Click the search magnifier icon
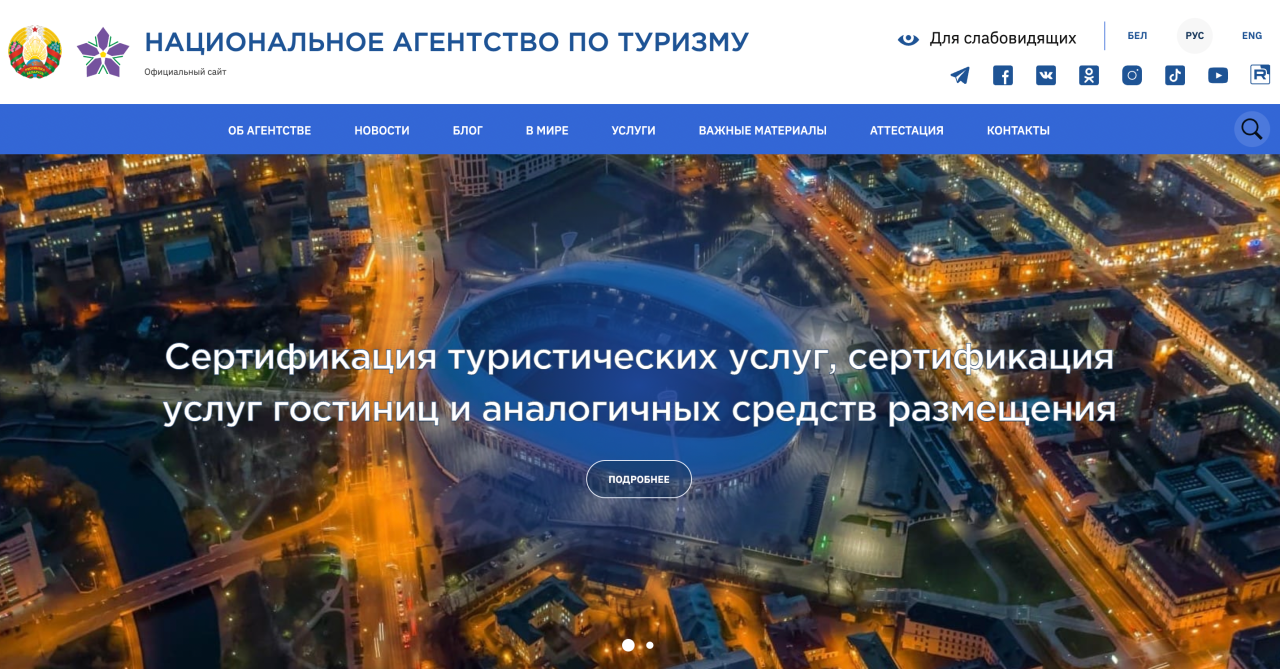This screenshot has width=1280, height=669. point(1250,128)
